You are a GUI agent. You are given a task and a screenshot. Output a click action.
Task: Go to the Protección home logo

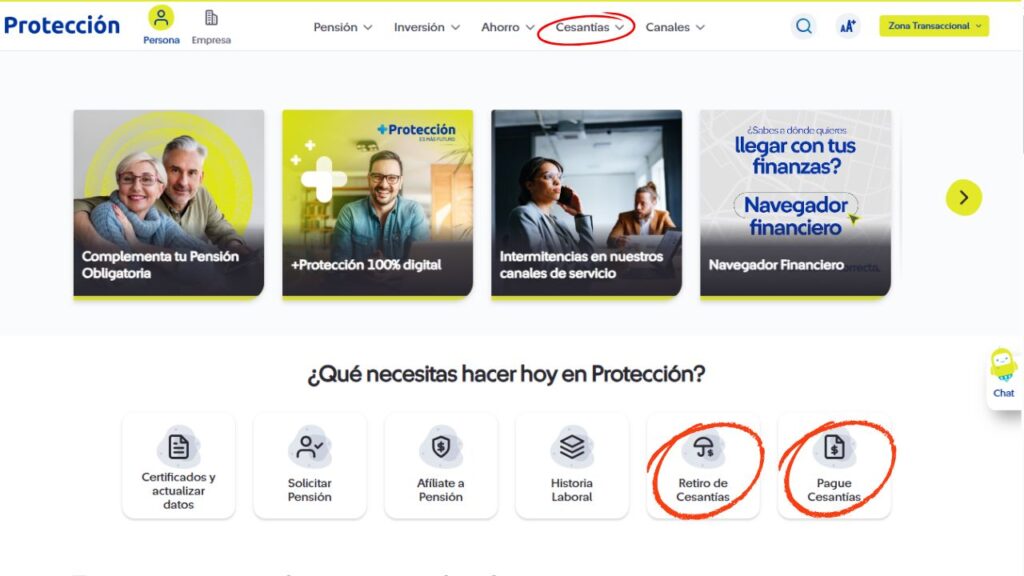click(62, 25)
